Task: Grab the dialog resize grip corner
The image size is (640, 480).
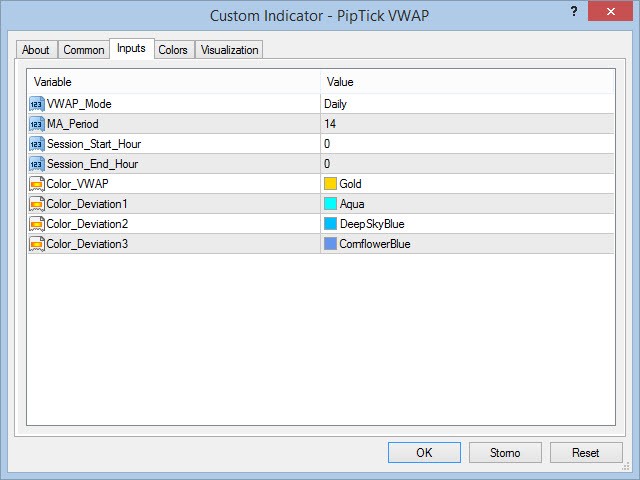Action: coord(626,466)
